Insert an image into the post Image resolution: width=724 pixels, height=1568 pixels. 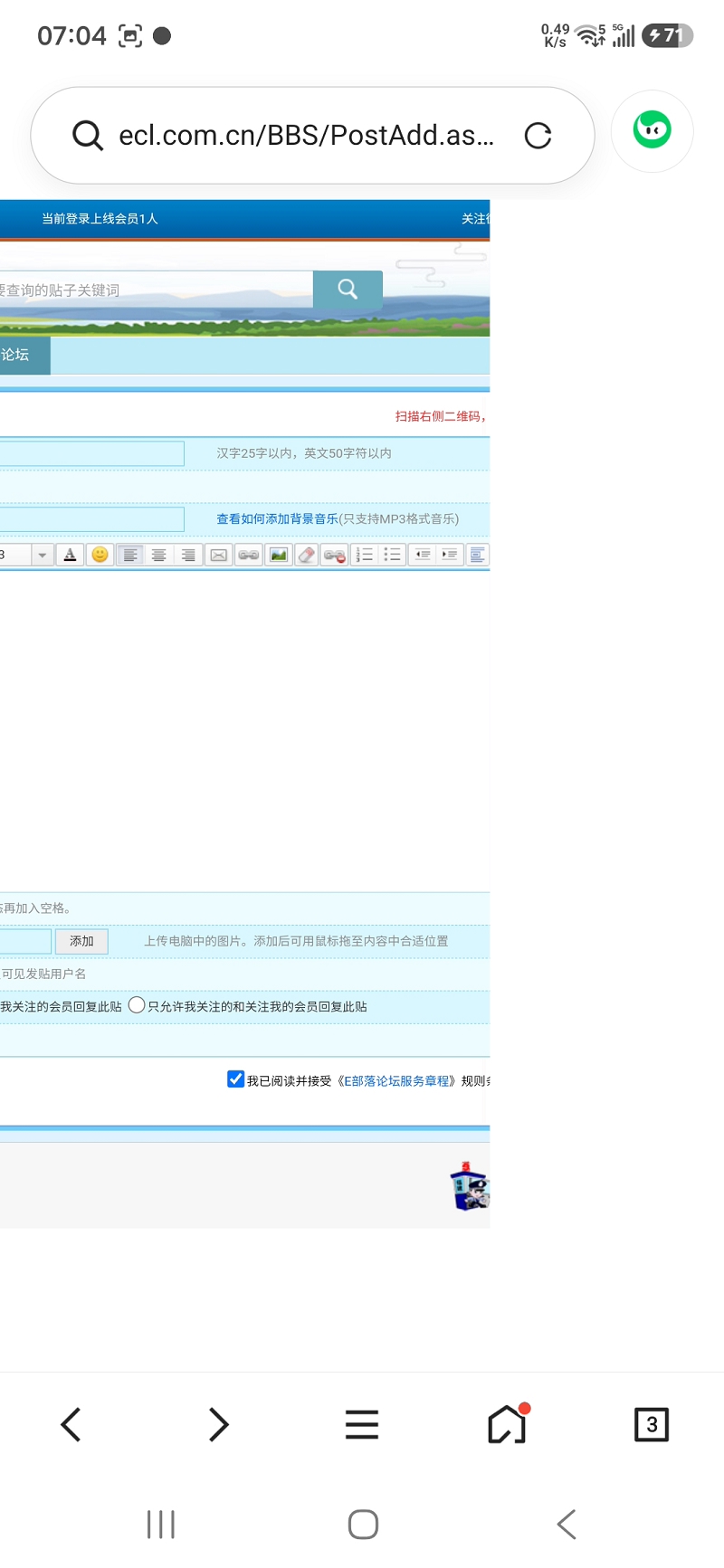click(279, 555)
